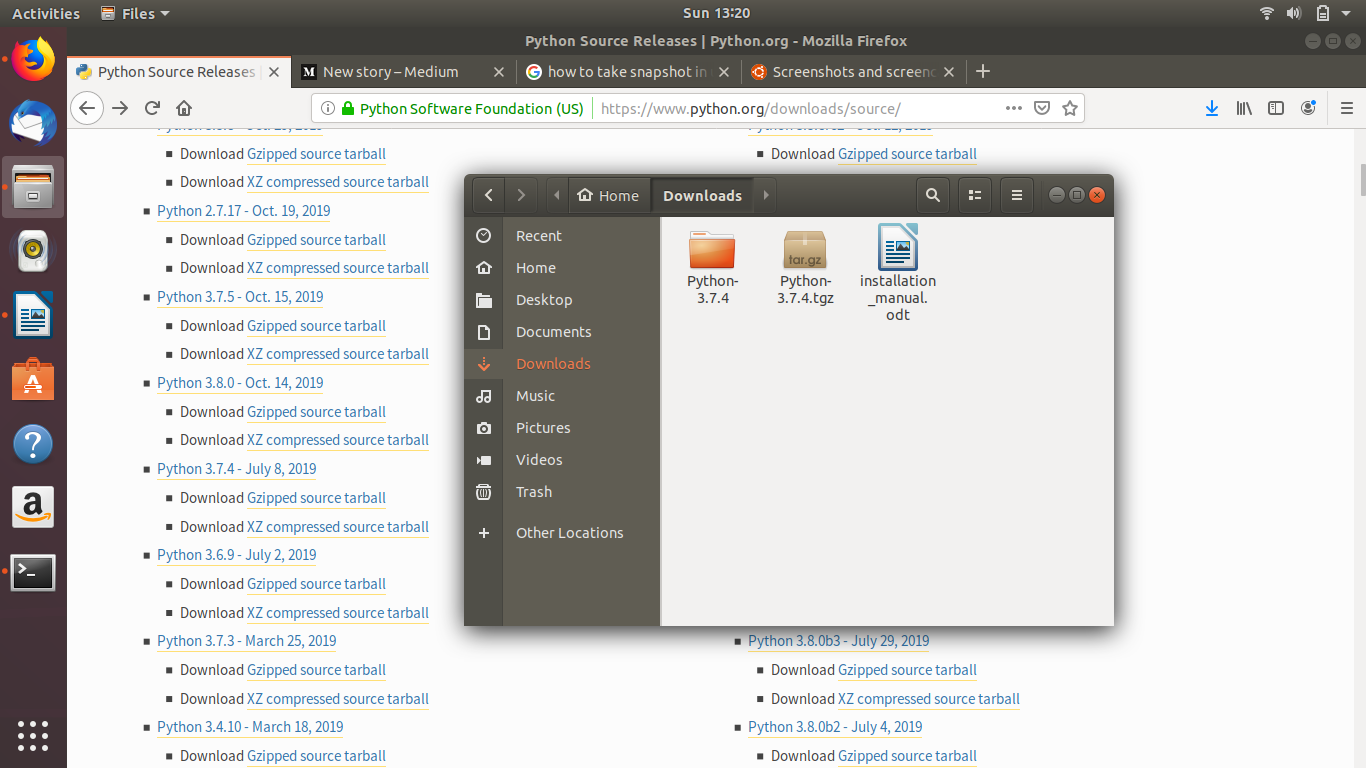
Task: Open Amazon launcher in the dock
Action: pyautogui.click(x=33, y=508)
